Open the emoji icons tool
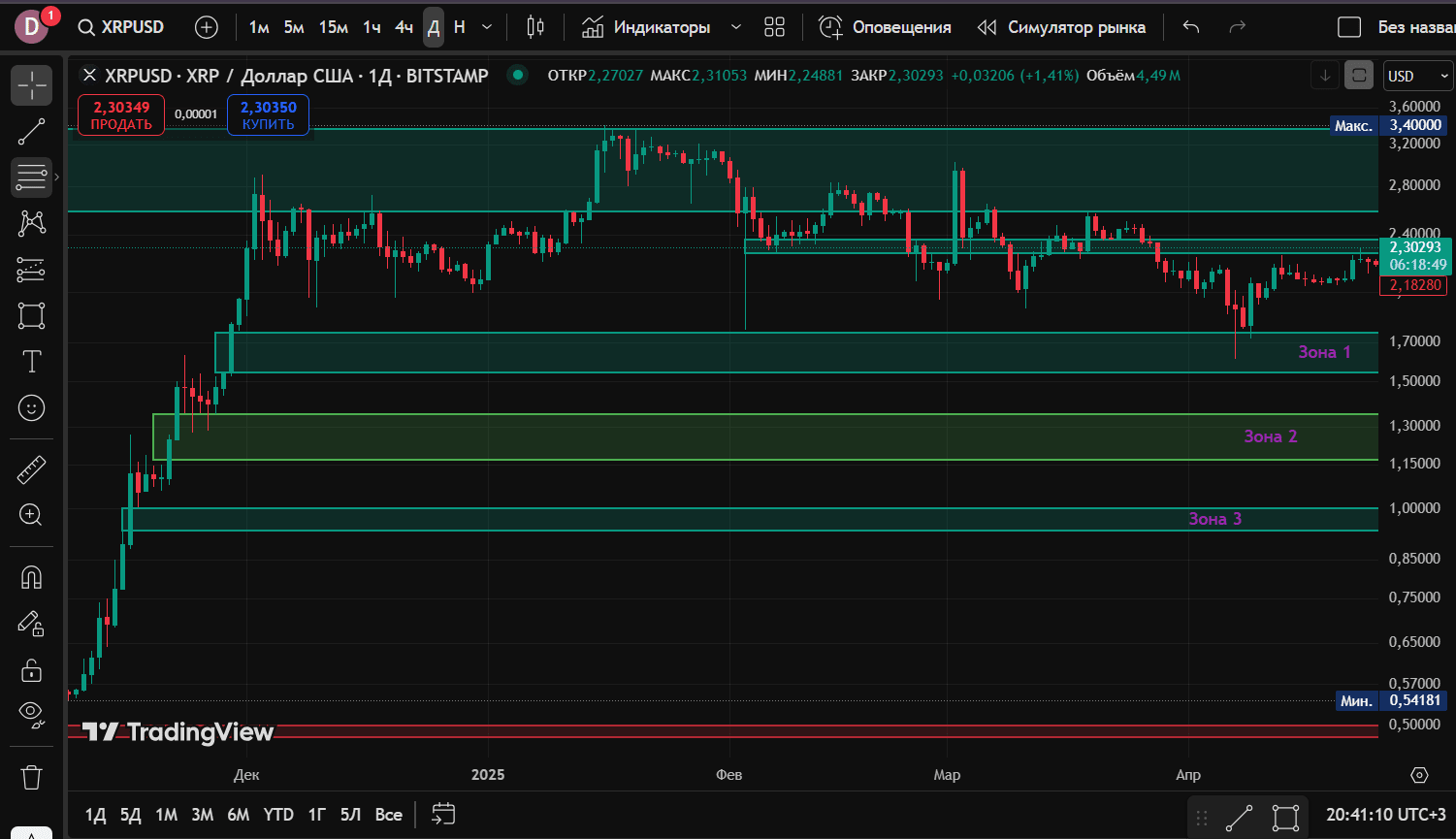Screen dimensions: 1456x839 31,408
